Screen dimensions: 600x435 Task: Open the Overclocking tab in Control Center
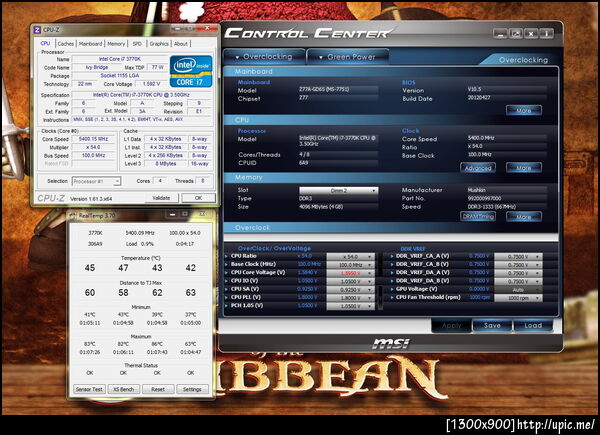point(265,57)
